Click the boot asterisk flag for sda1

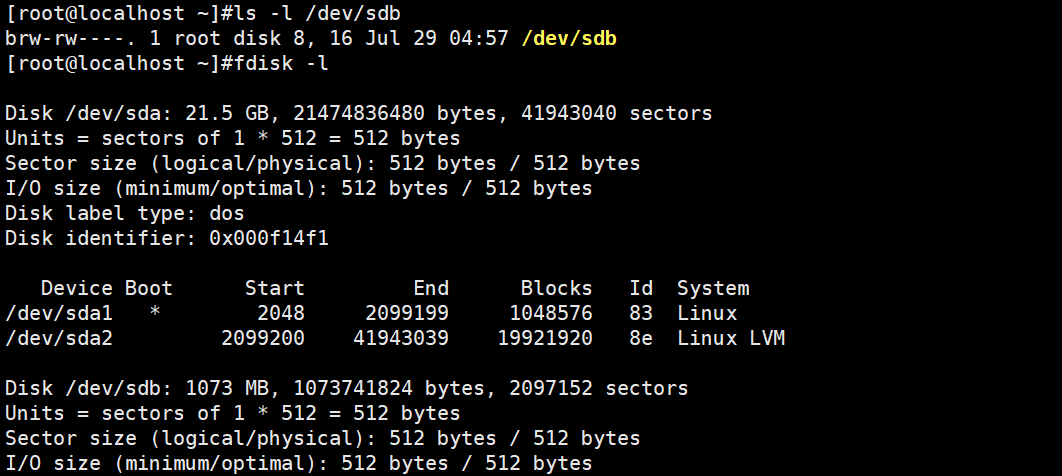155,311
